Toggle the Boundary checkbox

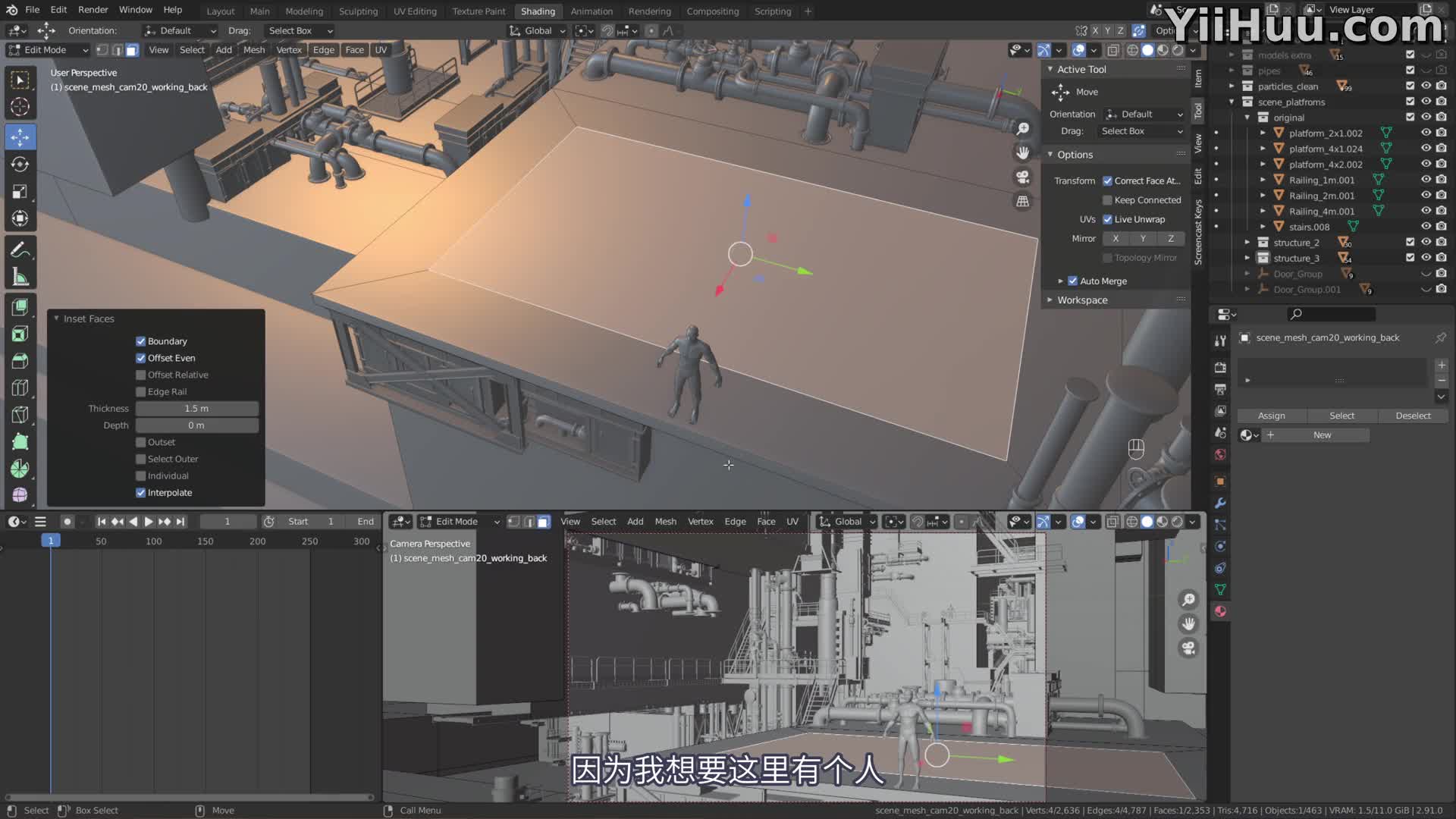140,341
